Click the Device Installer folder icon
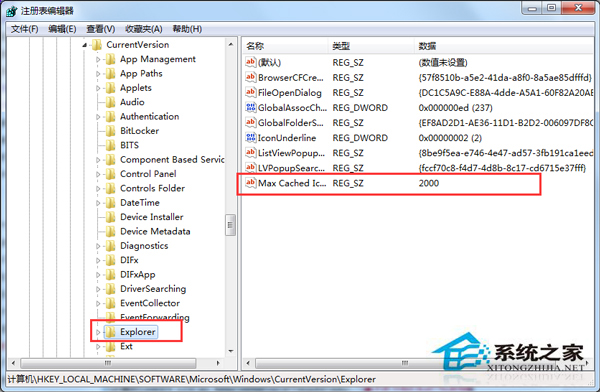 (x=110, y=217)
